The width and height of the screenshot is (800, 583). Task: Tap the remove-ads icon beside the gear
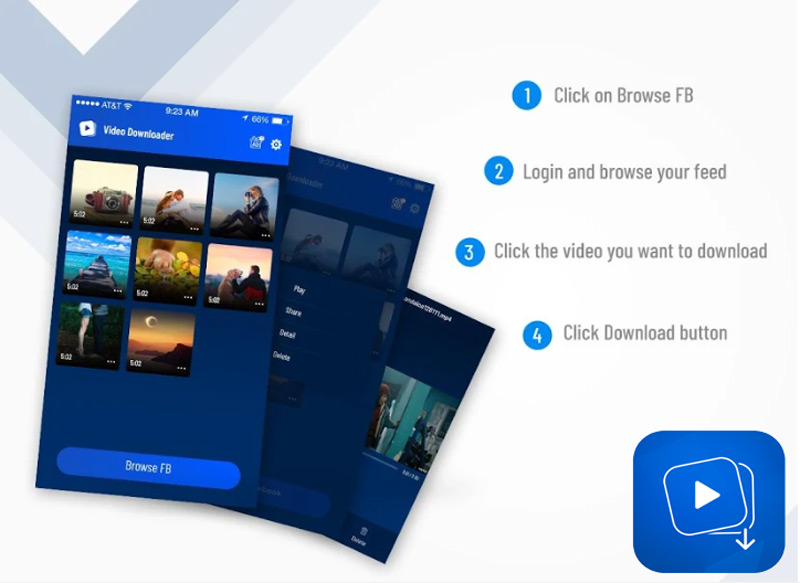click(257, 142)
